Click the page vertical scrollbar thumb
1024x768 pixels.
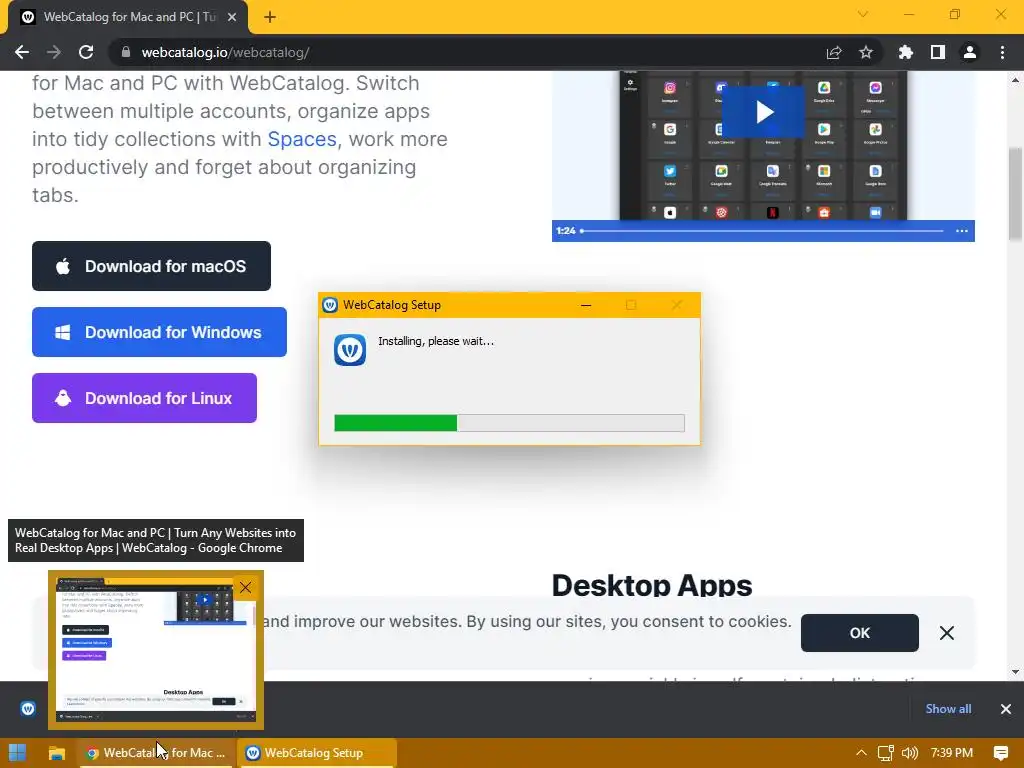(x=1015, y=195)
